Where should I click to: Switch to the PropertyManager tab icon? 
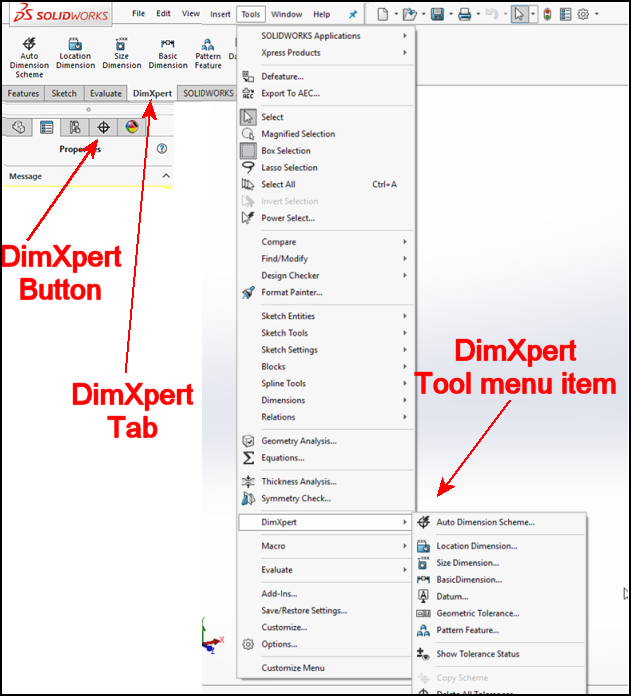(47, 127)
